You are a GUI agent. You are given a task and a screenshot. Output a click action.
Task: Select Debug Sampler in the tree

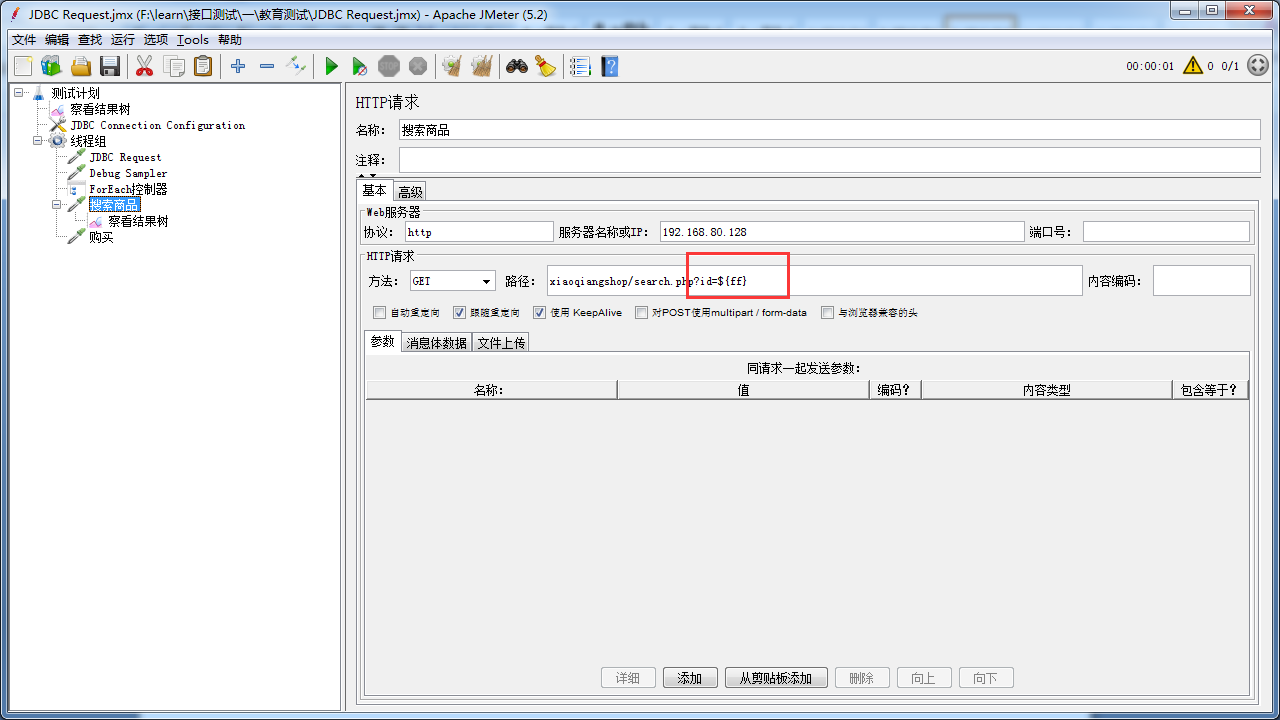coord(128,173)
